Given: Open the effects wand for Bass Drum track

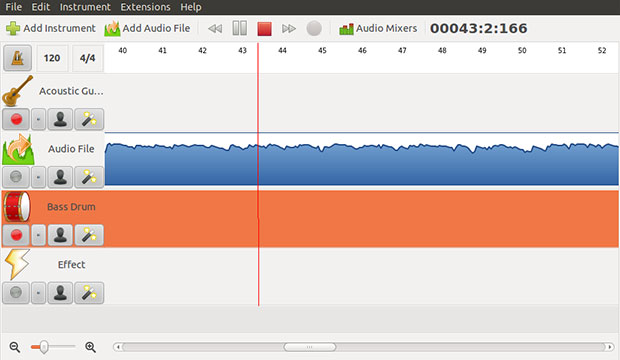Looking at the screenshot, I should point(89,235).
